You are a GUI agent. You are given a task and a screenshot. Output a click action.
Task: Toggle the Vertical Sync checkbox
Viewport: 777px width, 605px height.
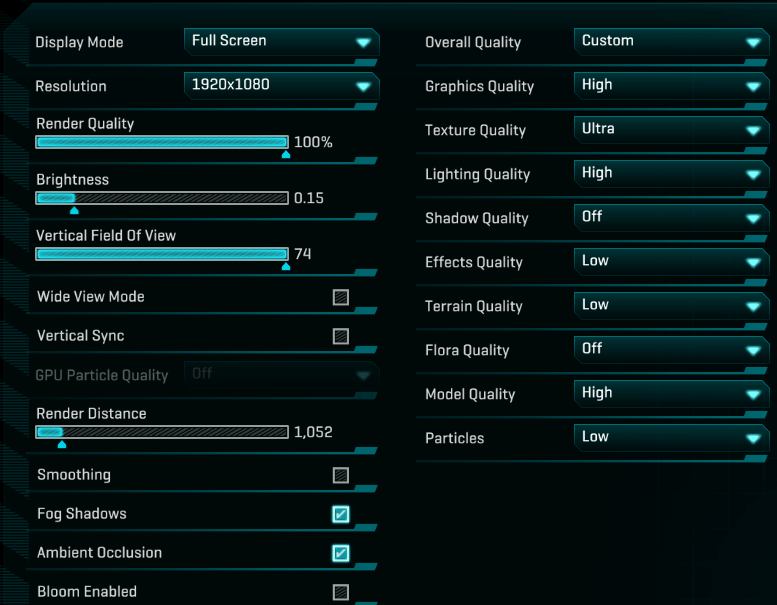[x=341, y=336]
